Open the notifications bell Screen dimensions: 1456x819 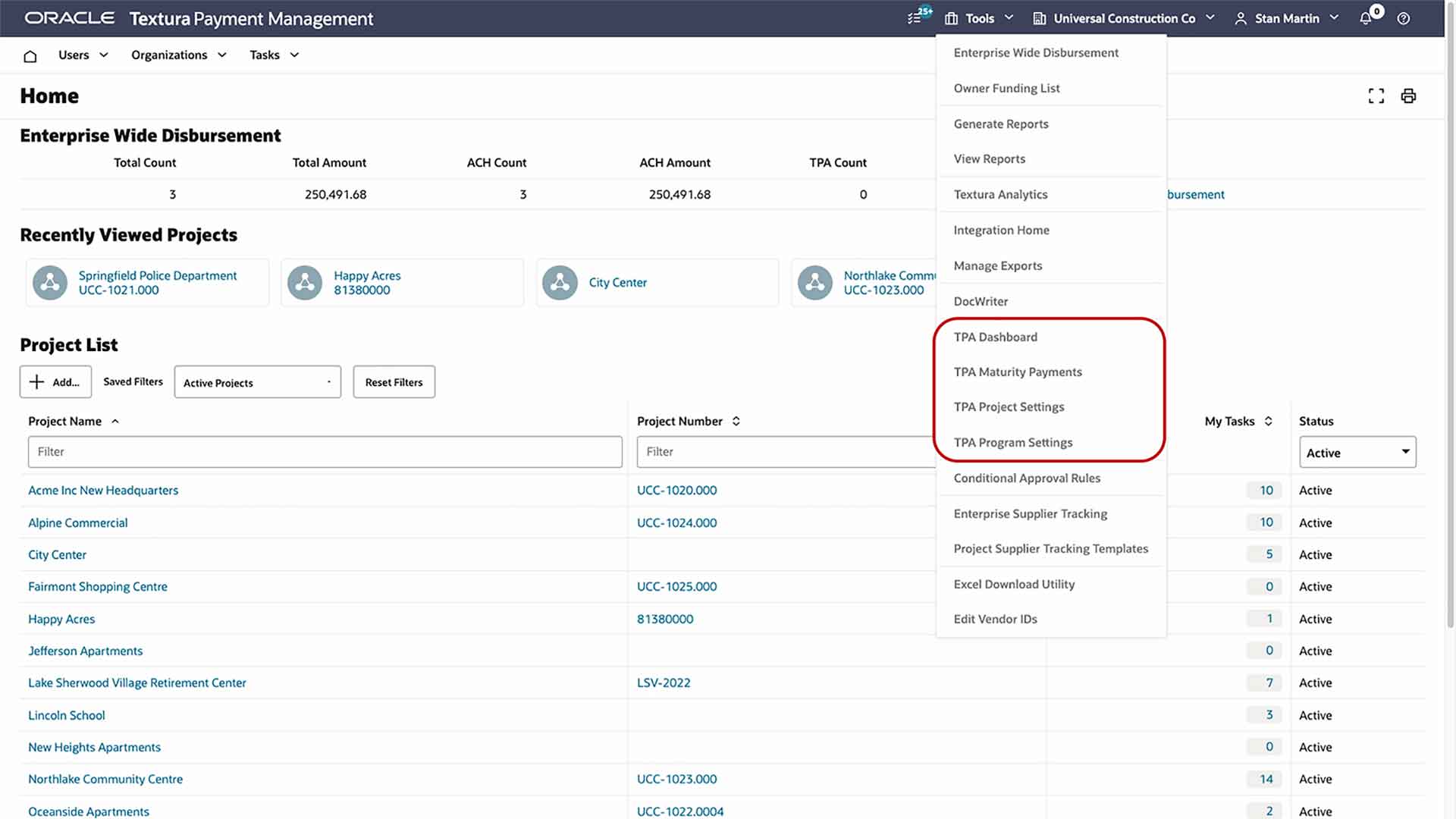[1366, 18]
